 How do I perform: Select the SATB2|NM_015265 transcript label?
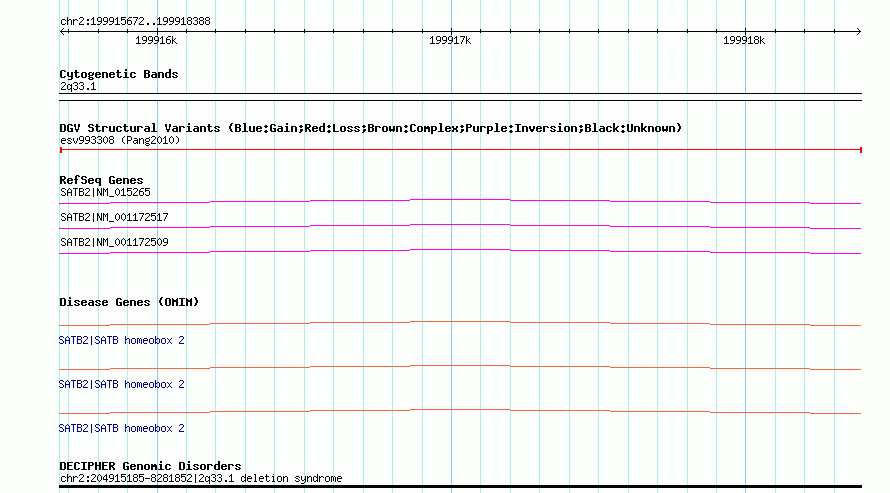pos(106,192)
